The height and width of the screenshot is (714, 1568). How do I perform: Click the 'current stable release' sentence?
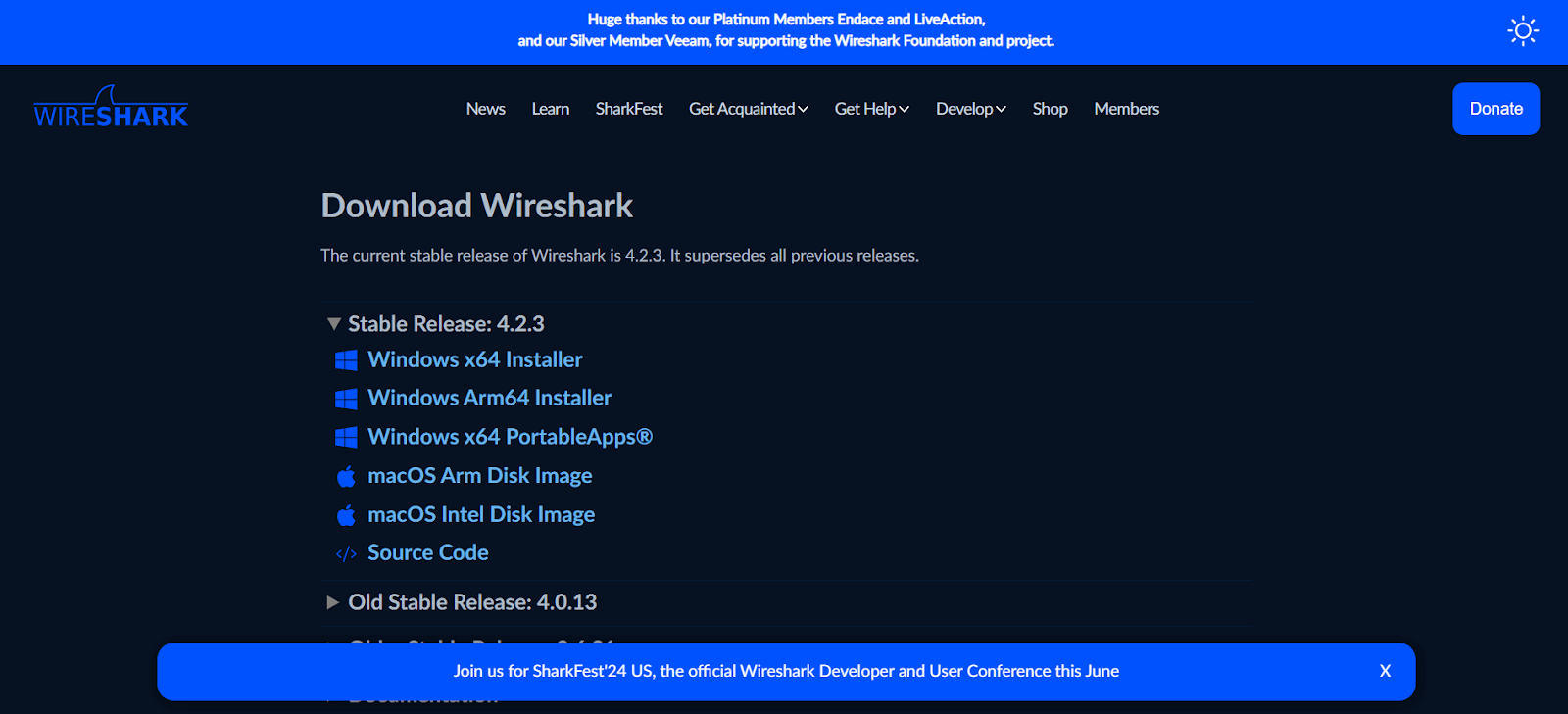pyautogui.click(x=619, y=255)
